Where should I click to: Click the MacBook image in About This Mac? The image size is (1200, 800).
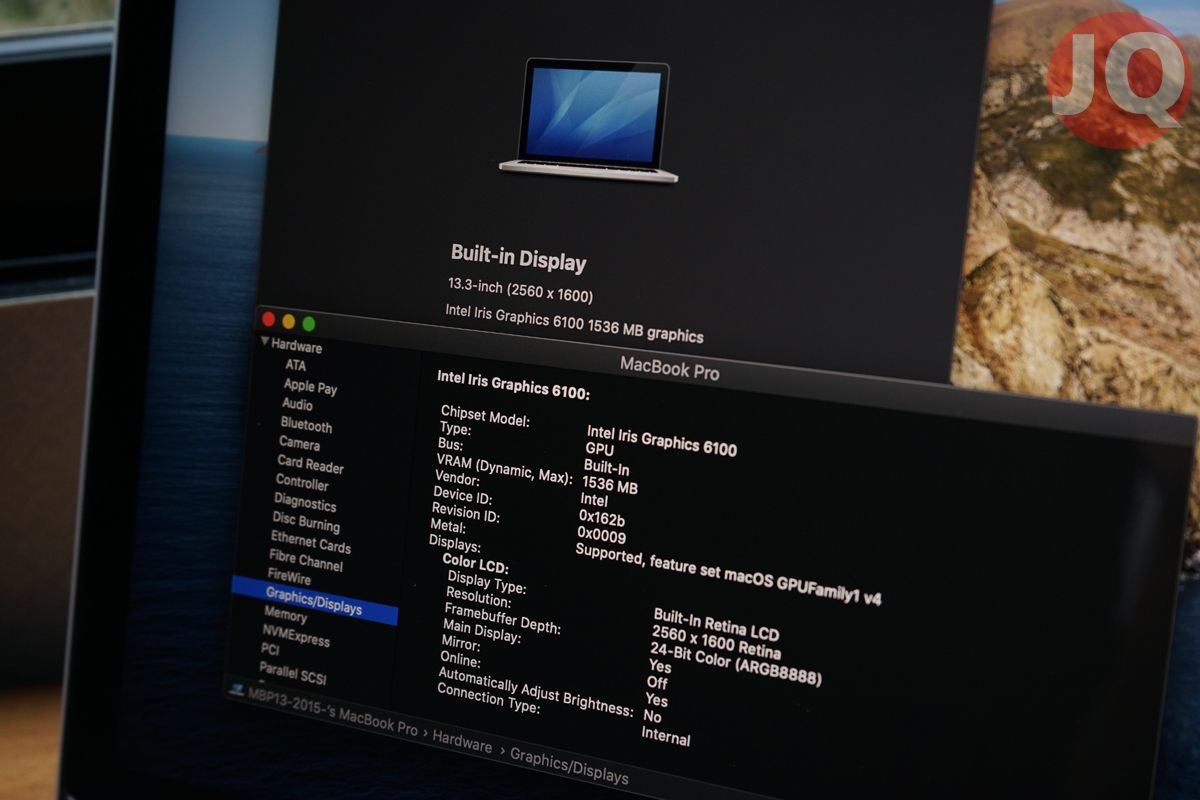(x=590, y=121)
